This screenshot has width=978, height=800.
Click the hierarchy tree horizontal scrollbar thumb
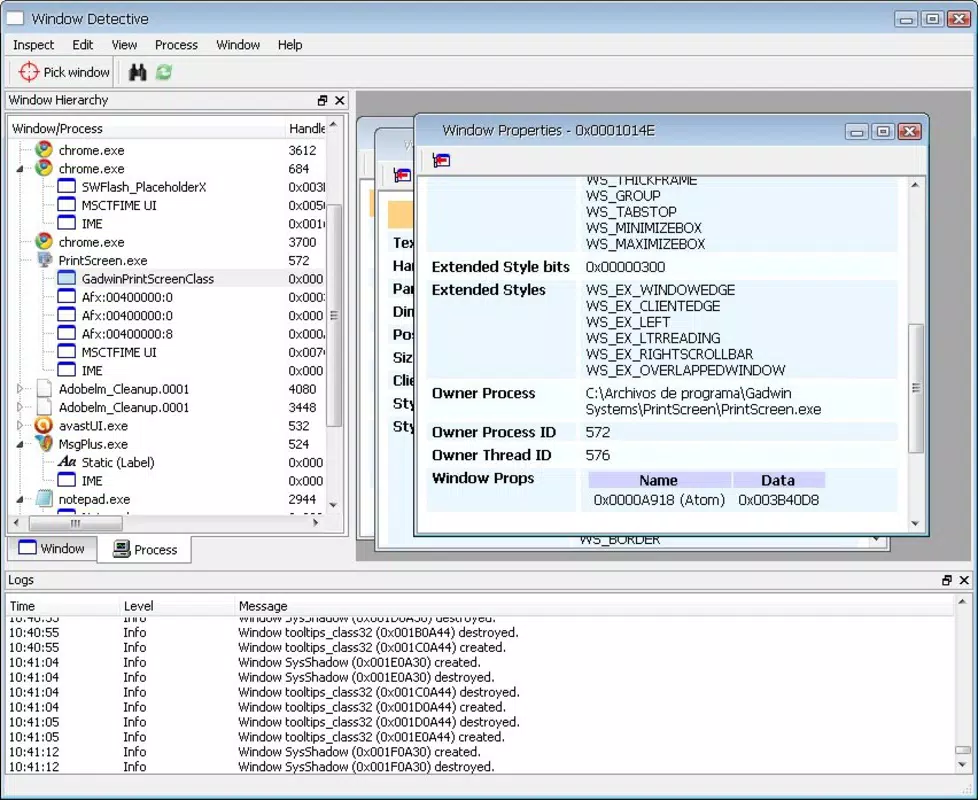point(75,523)
